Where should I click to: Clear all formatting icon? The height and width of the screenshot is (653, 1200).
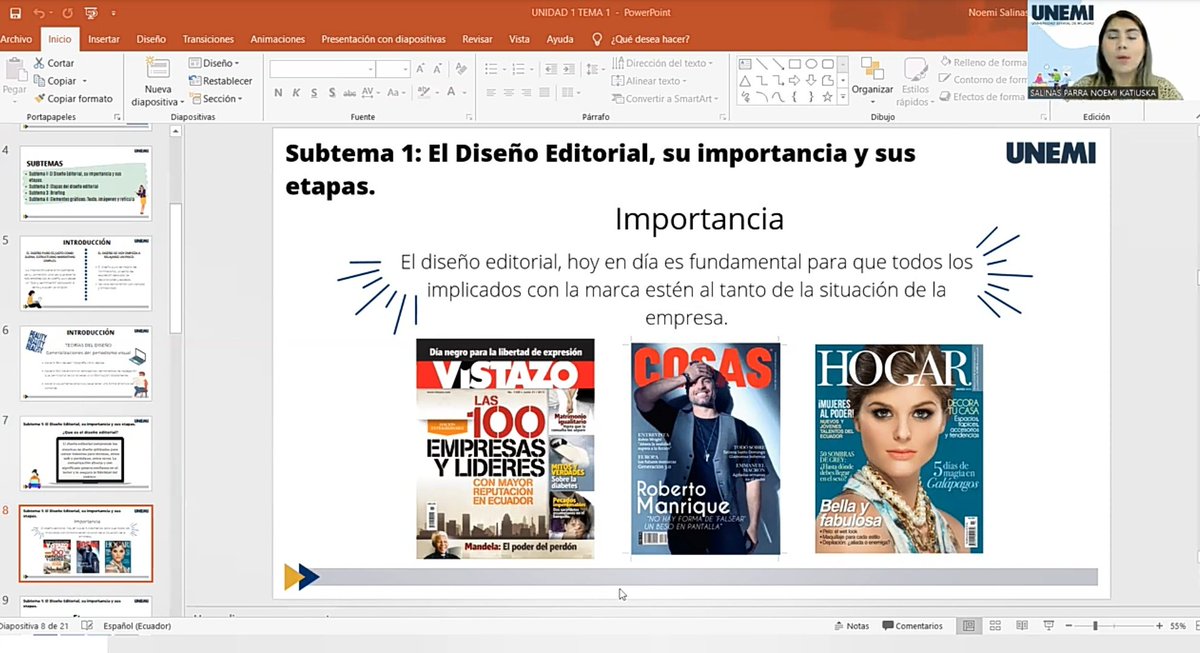point(460,69)
